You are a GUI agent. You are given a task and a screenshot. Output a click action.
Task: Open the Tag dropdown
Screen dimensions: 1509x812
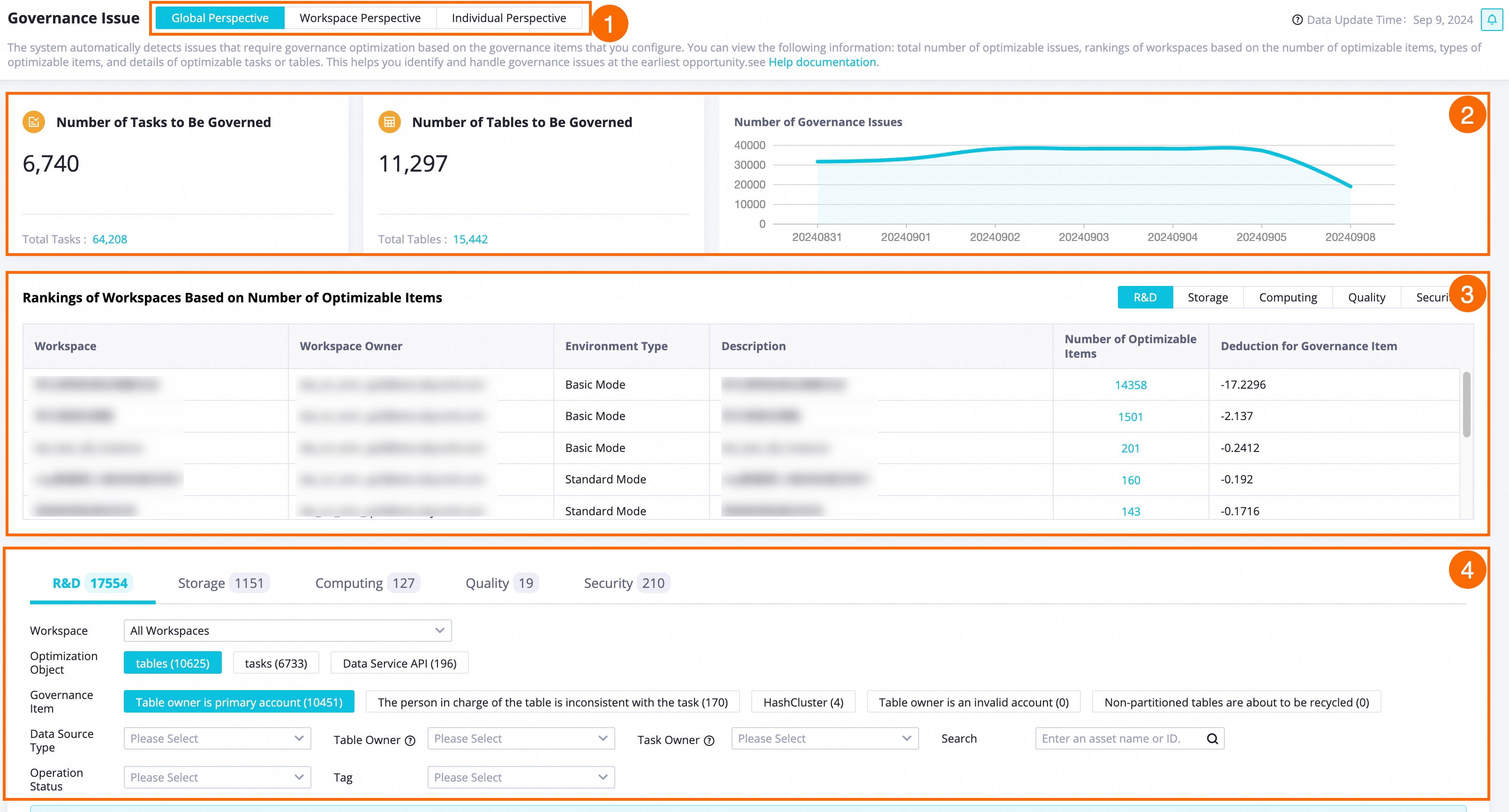click(x=521, y=777)
